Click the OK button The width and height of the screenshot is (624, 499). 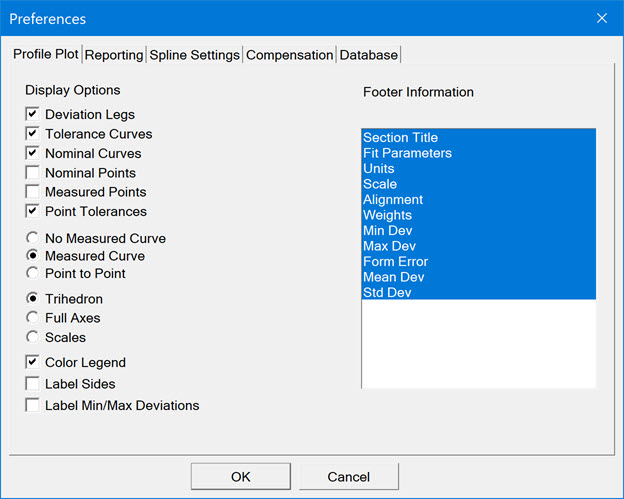tap(240, 476)
